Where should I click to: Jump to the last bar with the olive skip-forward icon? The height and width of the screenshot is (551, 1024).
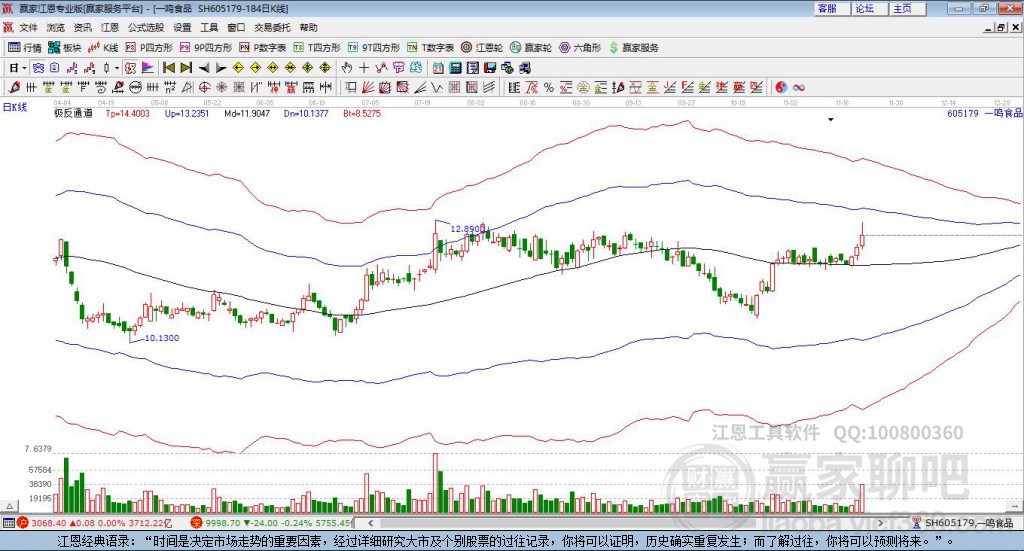click(x=186, y=68)
